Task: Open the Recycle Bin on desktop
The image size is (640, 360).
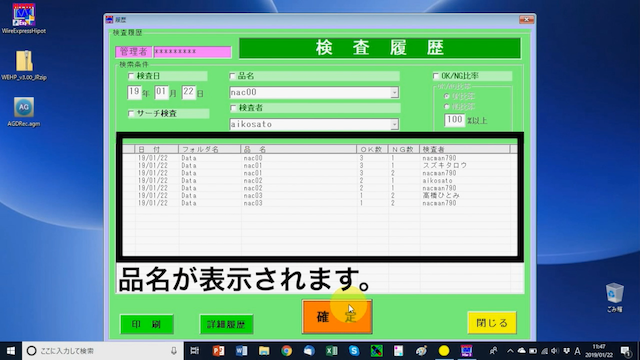Action: [x=614, y=297]
